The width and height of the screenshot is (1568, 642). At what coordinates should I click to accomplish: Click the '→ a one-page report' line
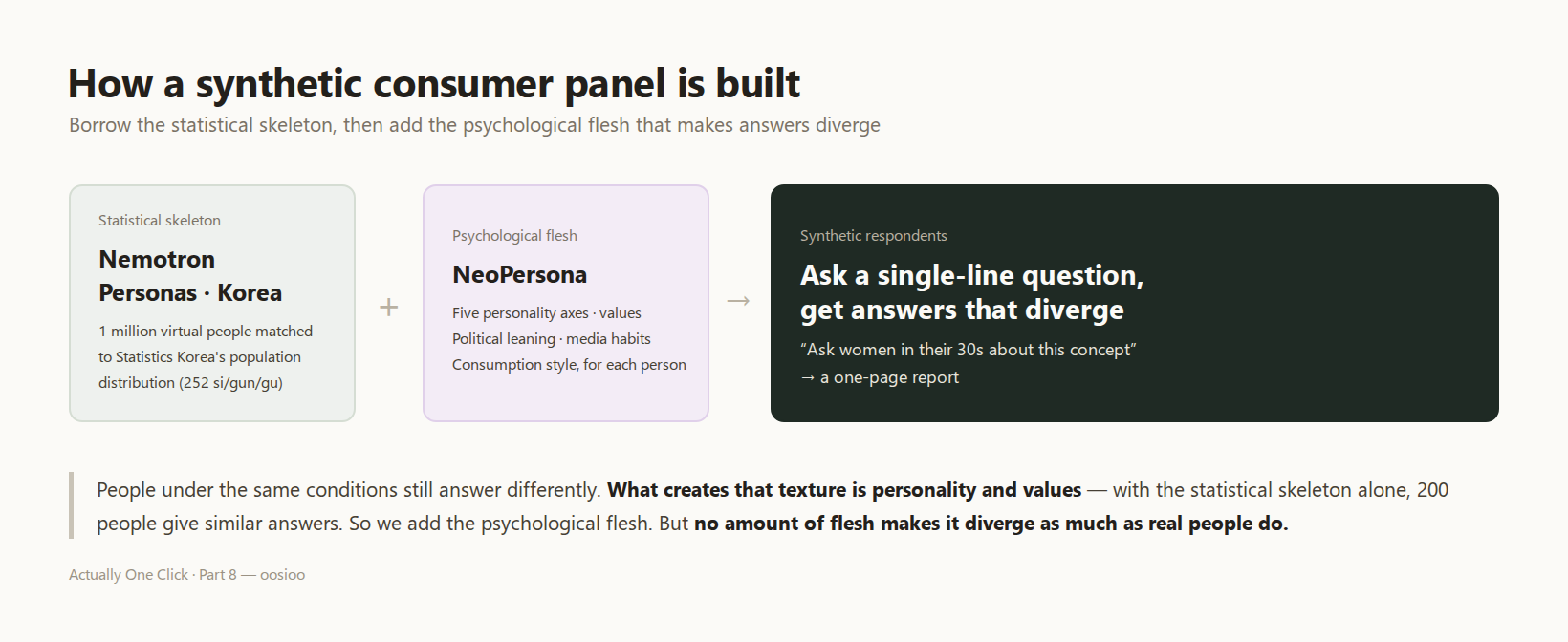point(880,377)
